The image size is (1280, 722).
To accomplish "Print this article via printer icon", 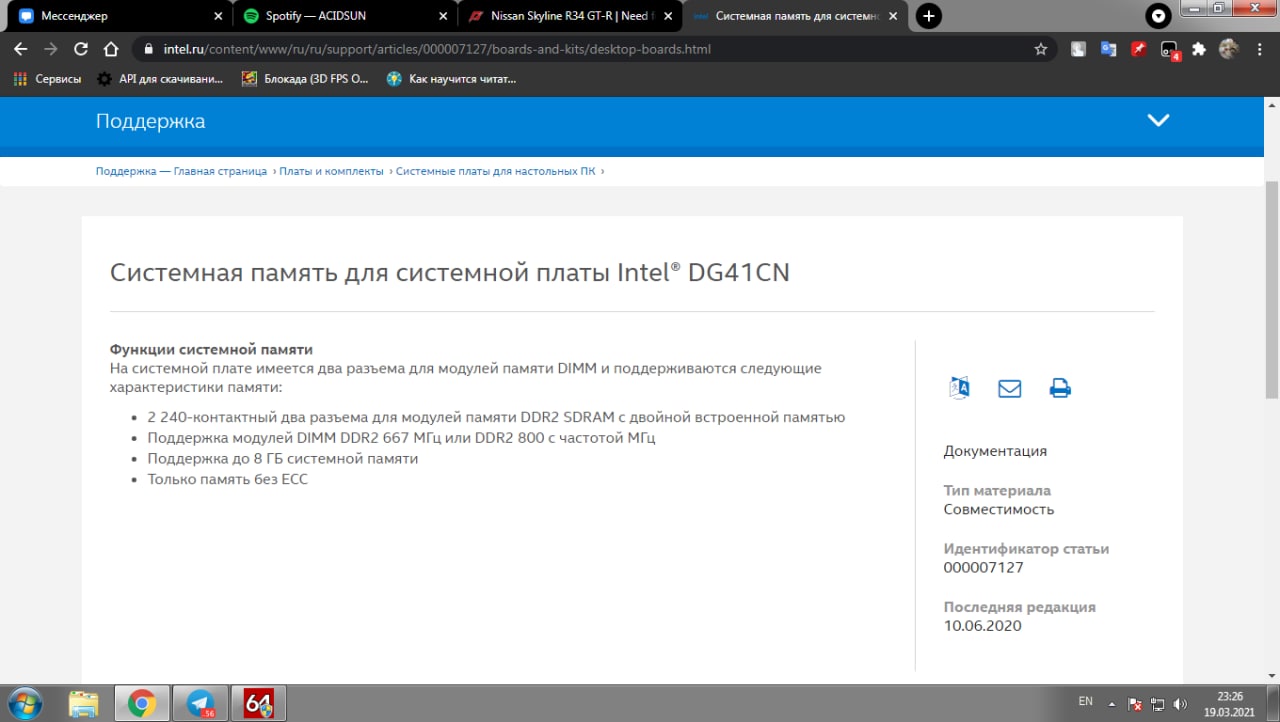I will 1060,388.
